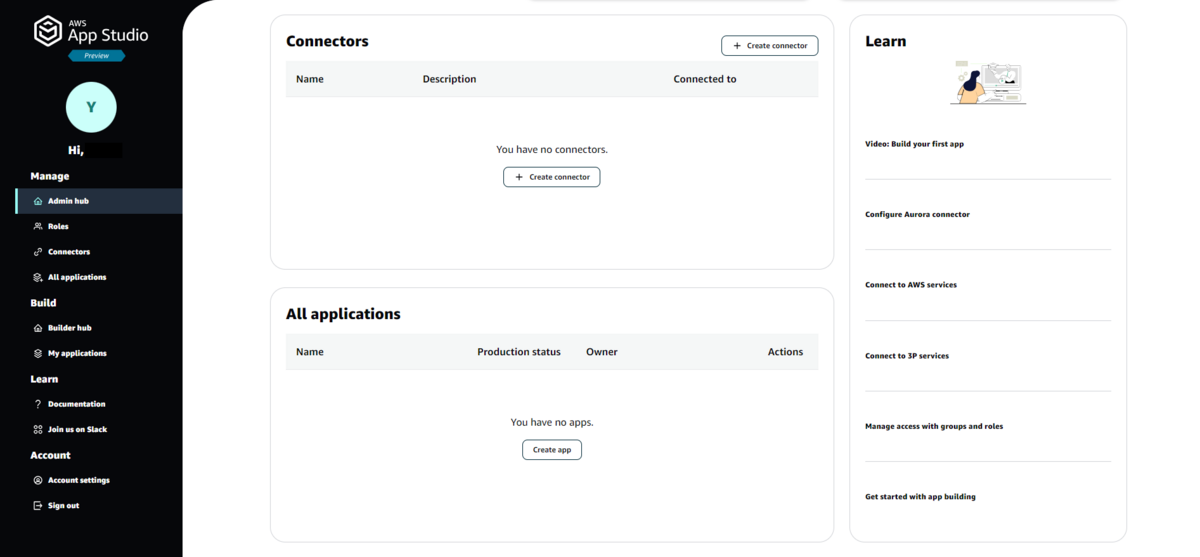The height and width of the screenshot is (557, 1200).
Task: Click Create connector button under empty message
Action: click(552, 177)
